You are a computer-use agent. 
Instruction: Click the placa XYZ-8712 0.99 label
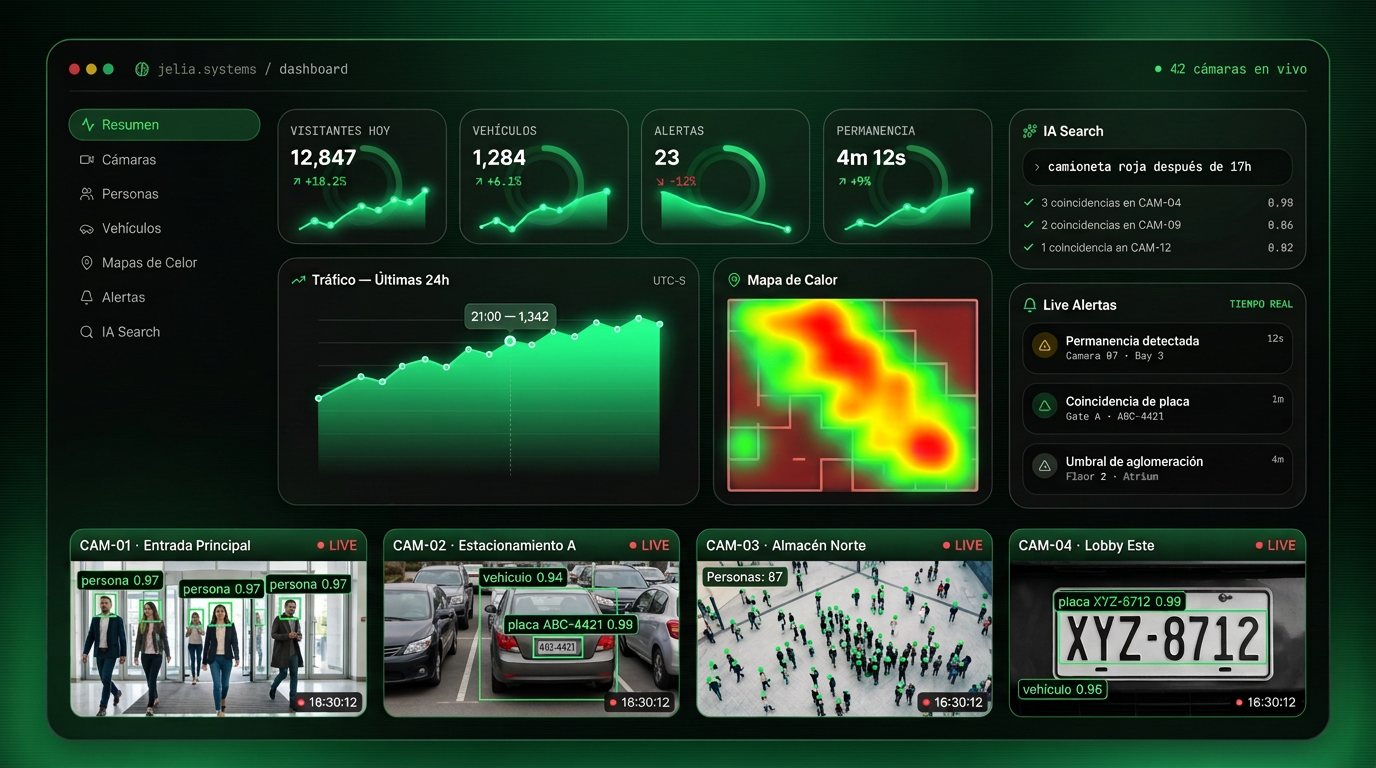[x=1120, y=601]
